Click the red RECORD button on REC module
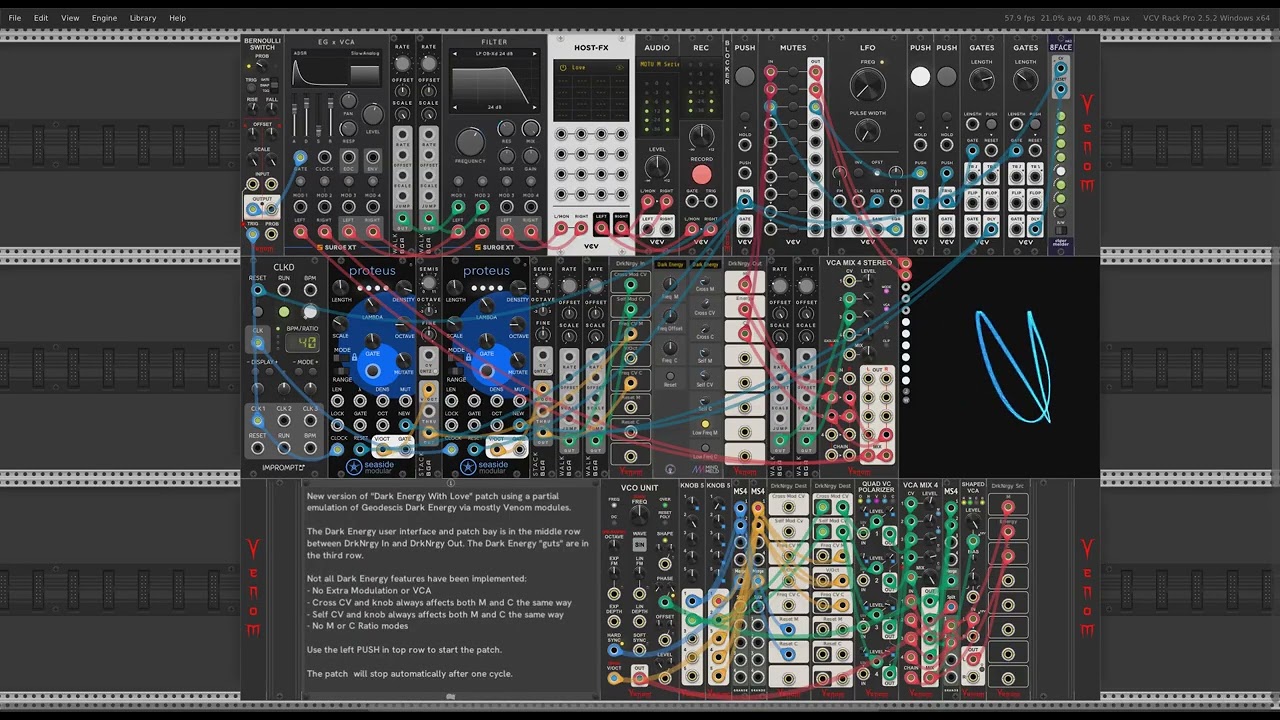Viewport: 1280px width, 720px height. 701,176
